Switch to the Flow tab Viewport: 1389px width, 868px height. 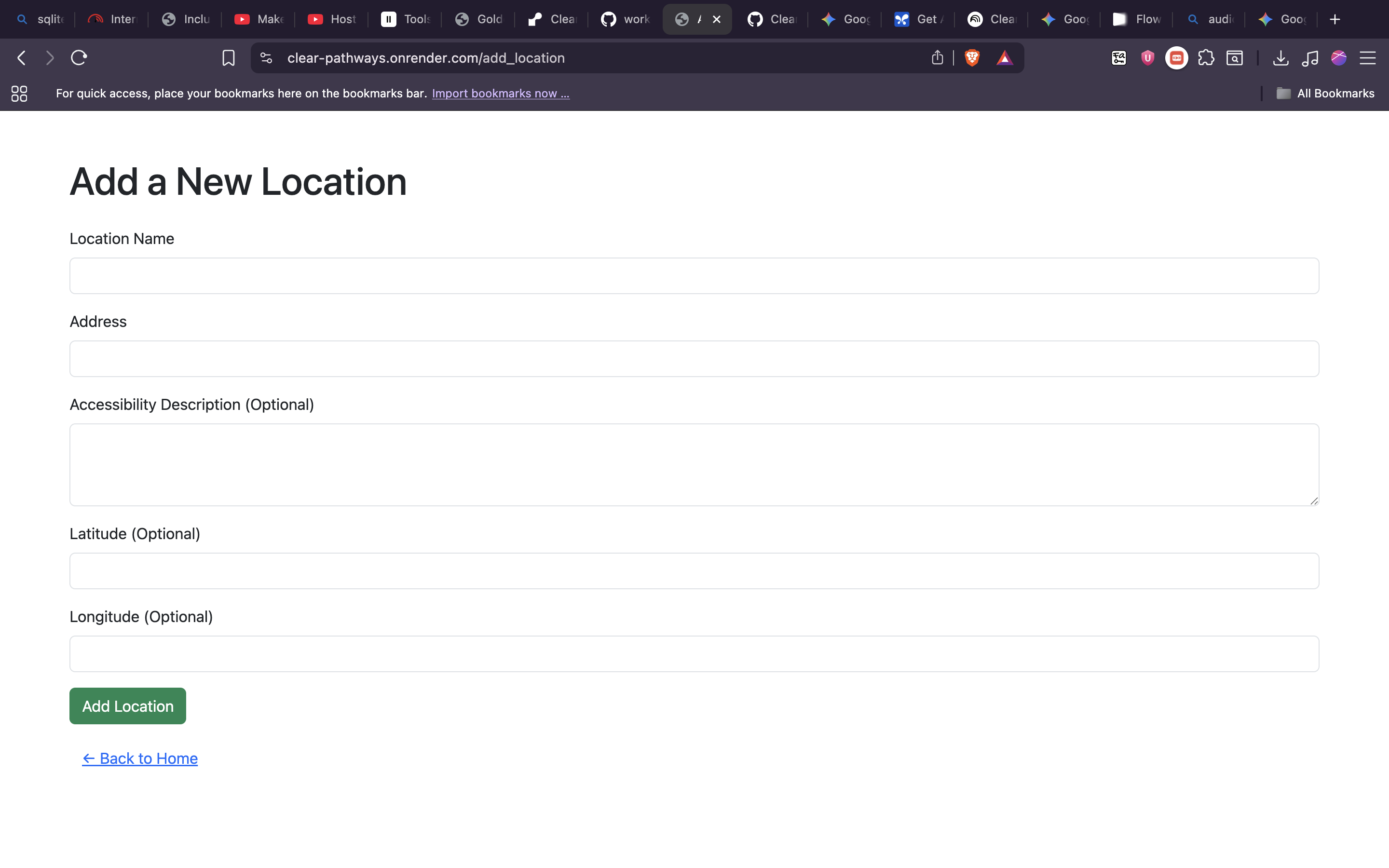tap(1137, 19)
